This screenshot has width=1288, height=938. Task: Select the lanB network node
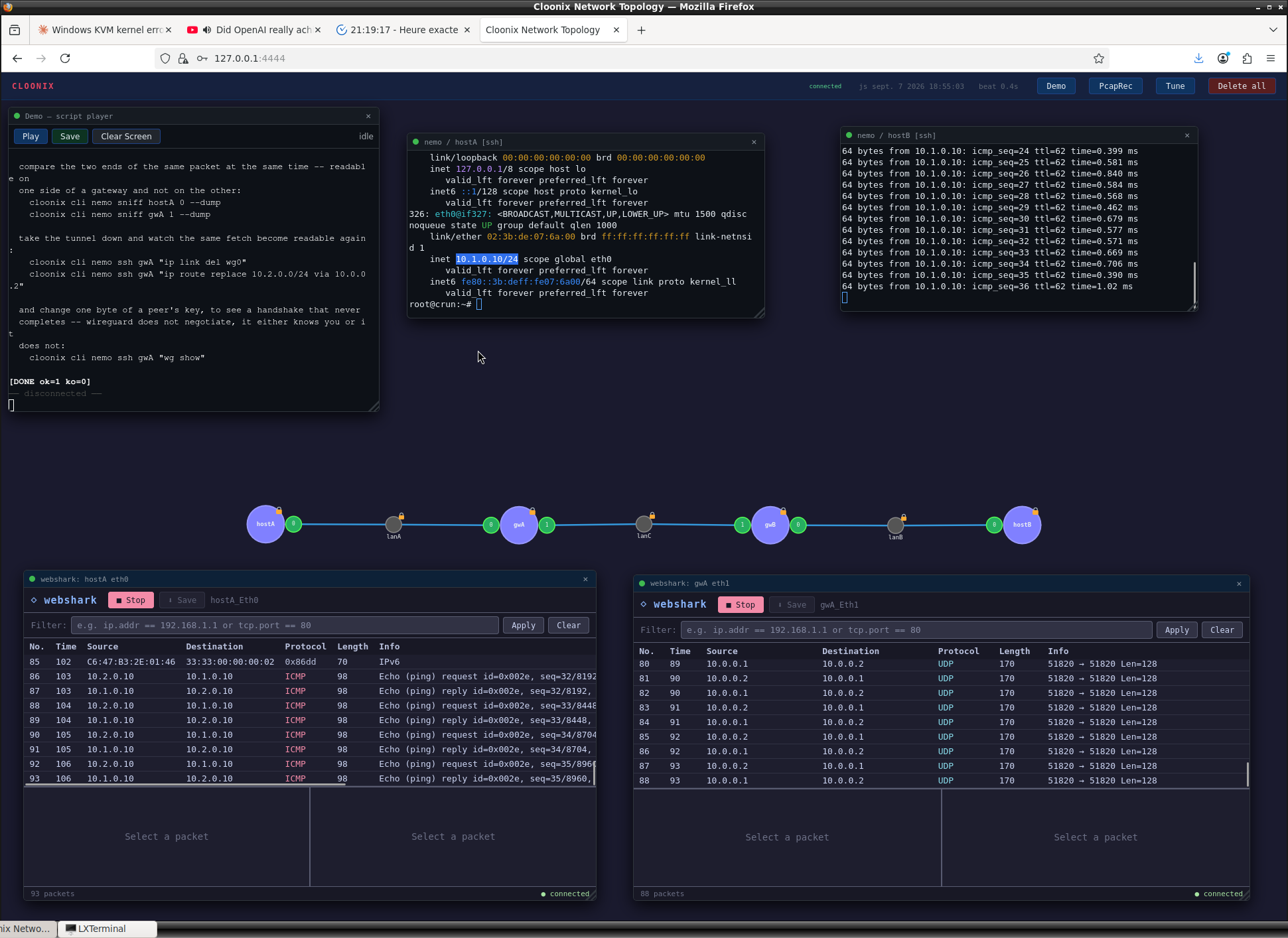(895, 525)
